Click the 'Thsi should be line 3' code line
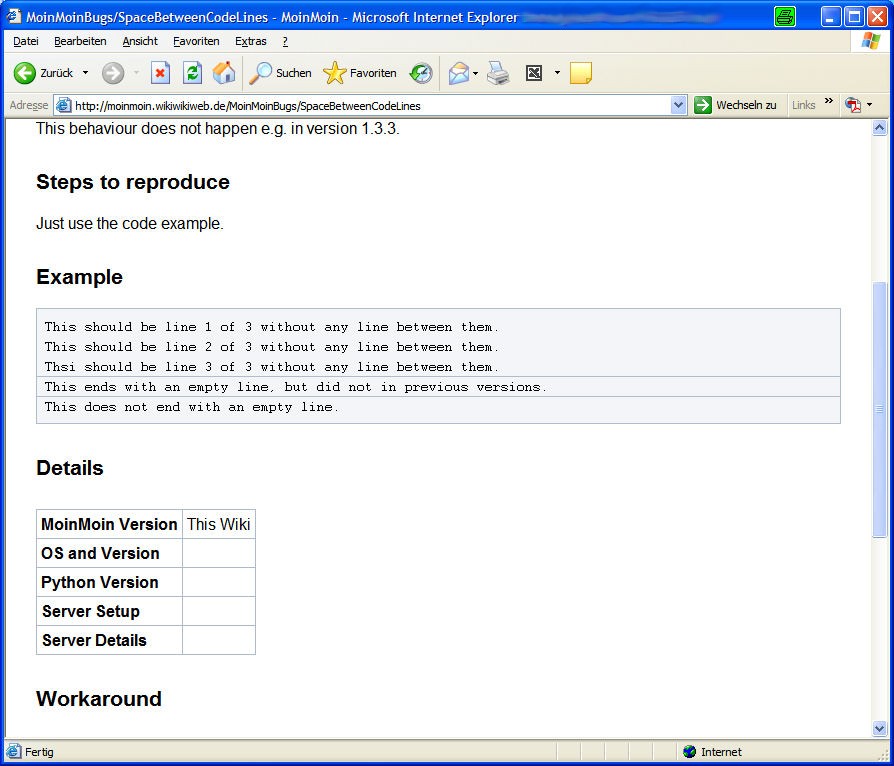894x766 pixels. click(x=271, y=367)
